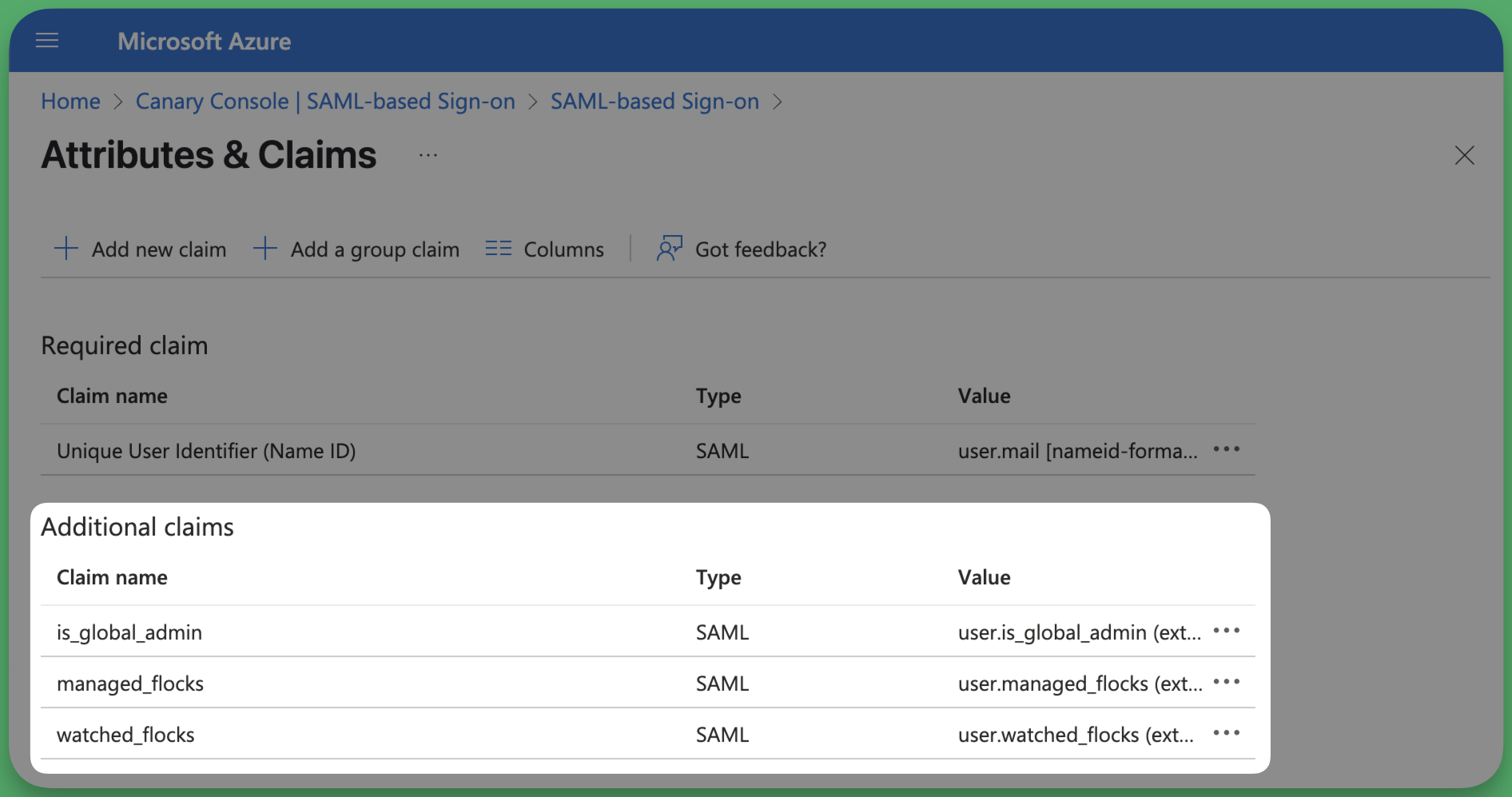Viewport: 1512px width, 797px height.
Task: Open options for Unique User Identifier row
Action: pos(1227,449)
